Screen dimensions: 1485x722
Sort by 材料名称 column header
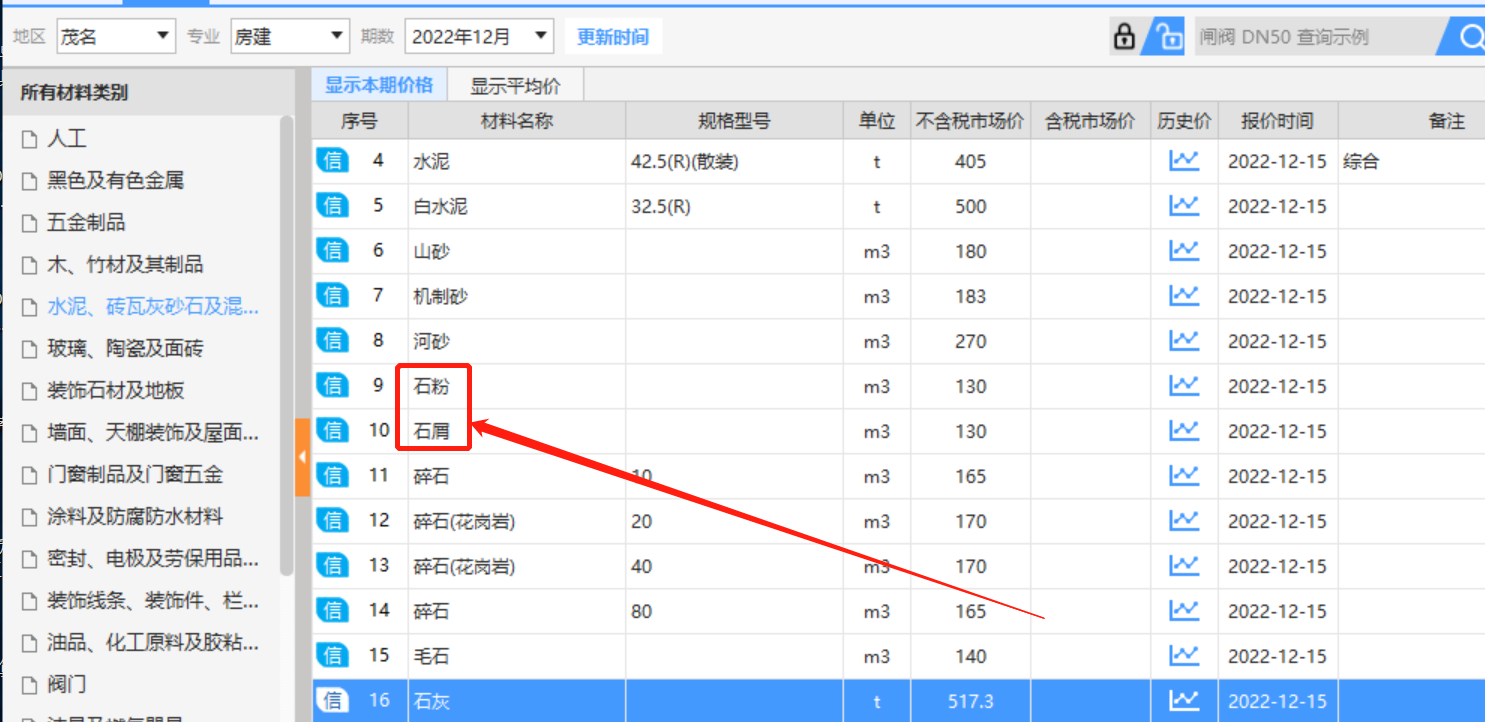(x=517, y=121)
